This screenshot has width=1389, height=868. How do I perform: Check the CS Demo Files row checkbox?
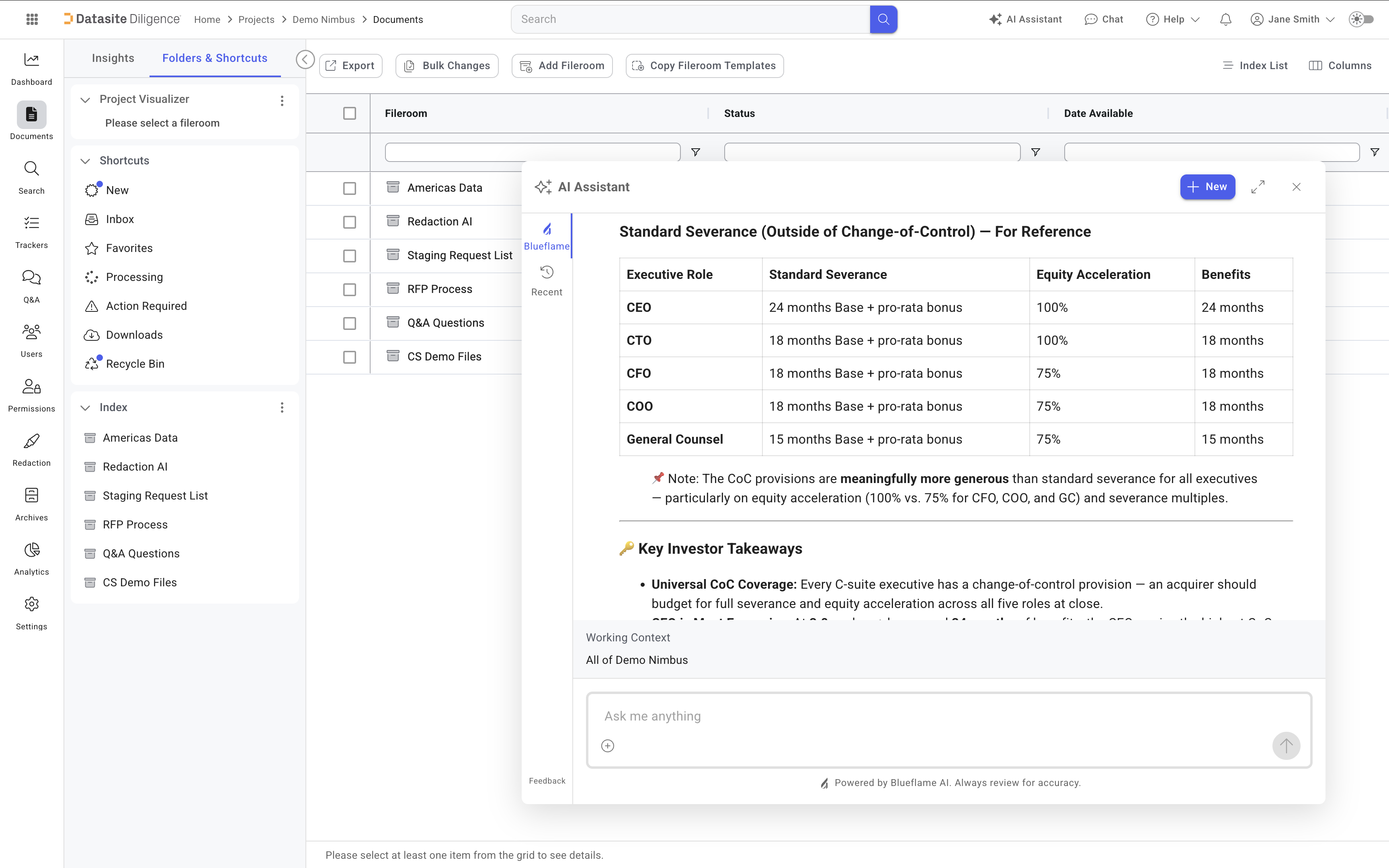[x=350, y=357]
